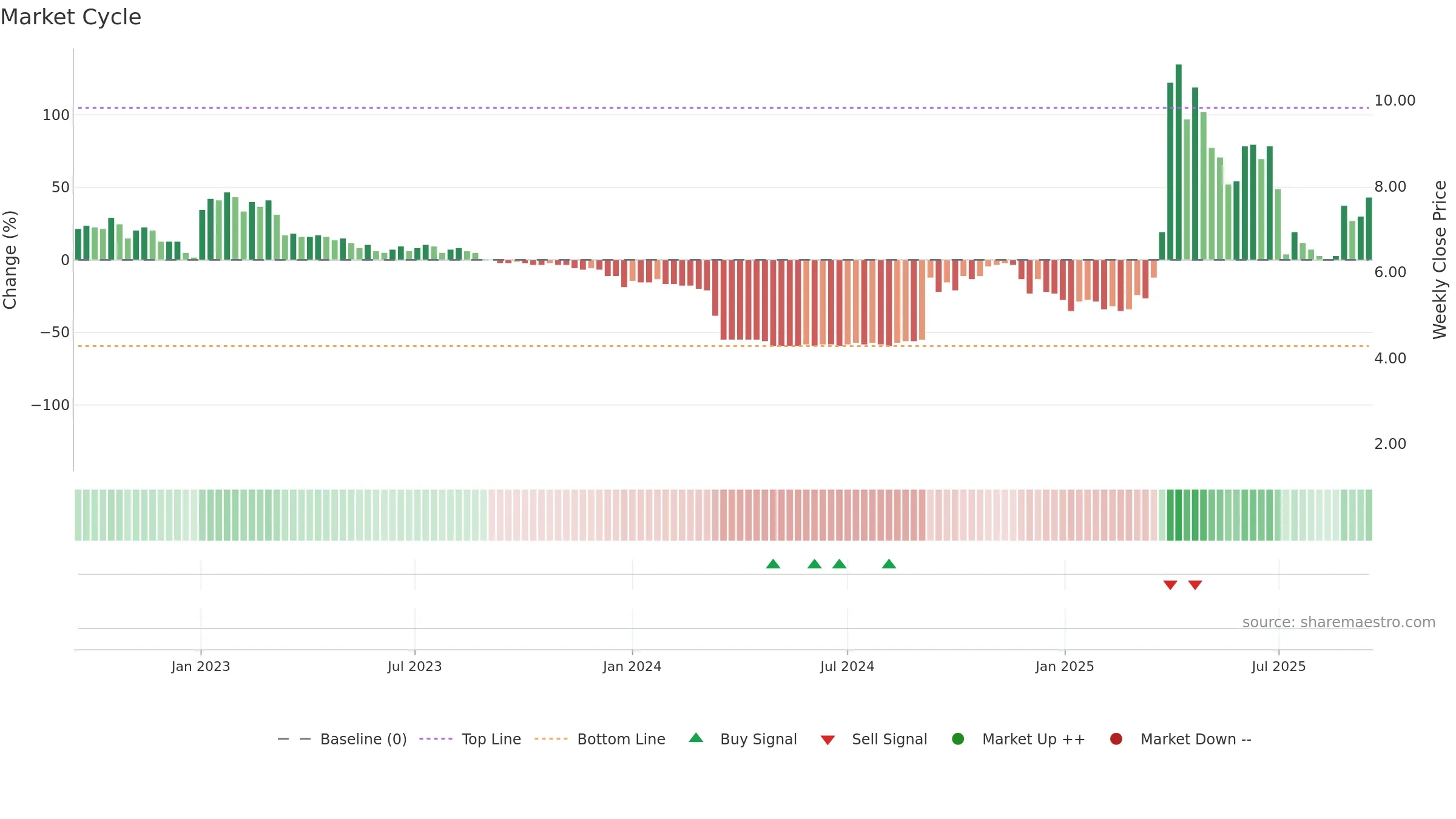Click the source: sharemaestro.com text
Image resolution: width=1456 pixels, height=819 pixels.
[1339, 622]
